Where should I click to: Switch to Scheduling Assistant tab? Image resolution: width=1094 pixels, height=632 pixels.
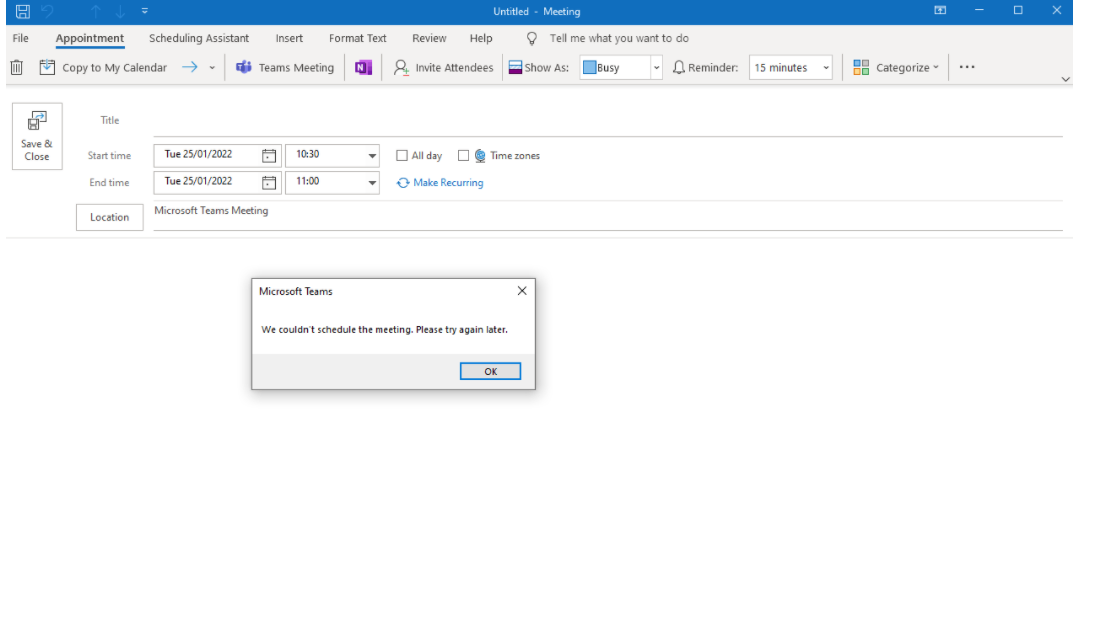[199, 38]
